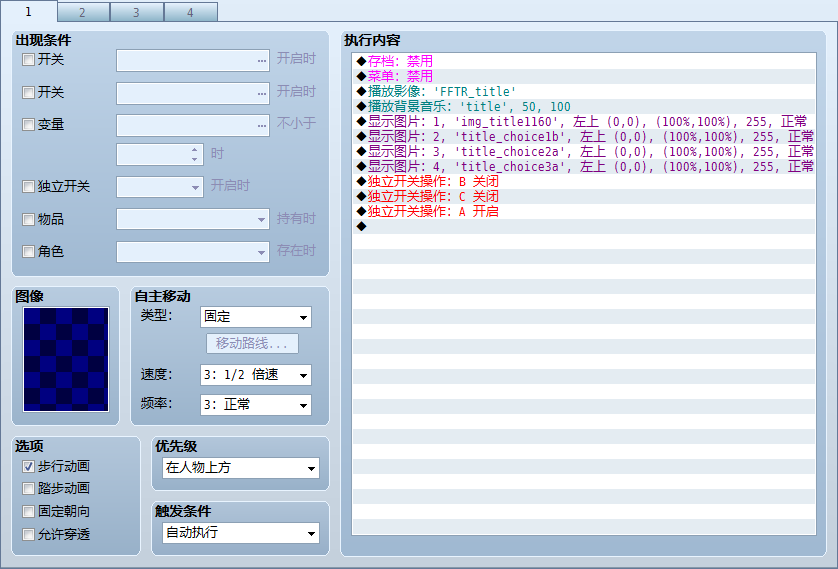The width and height of the screenshot is (838, 569).
Task: Open the 优先级 priority dropdown
Action: pyautogui.click(x=240, y=468)
